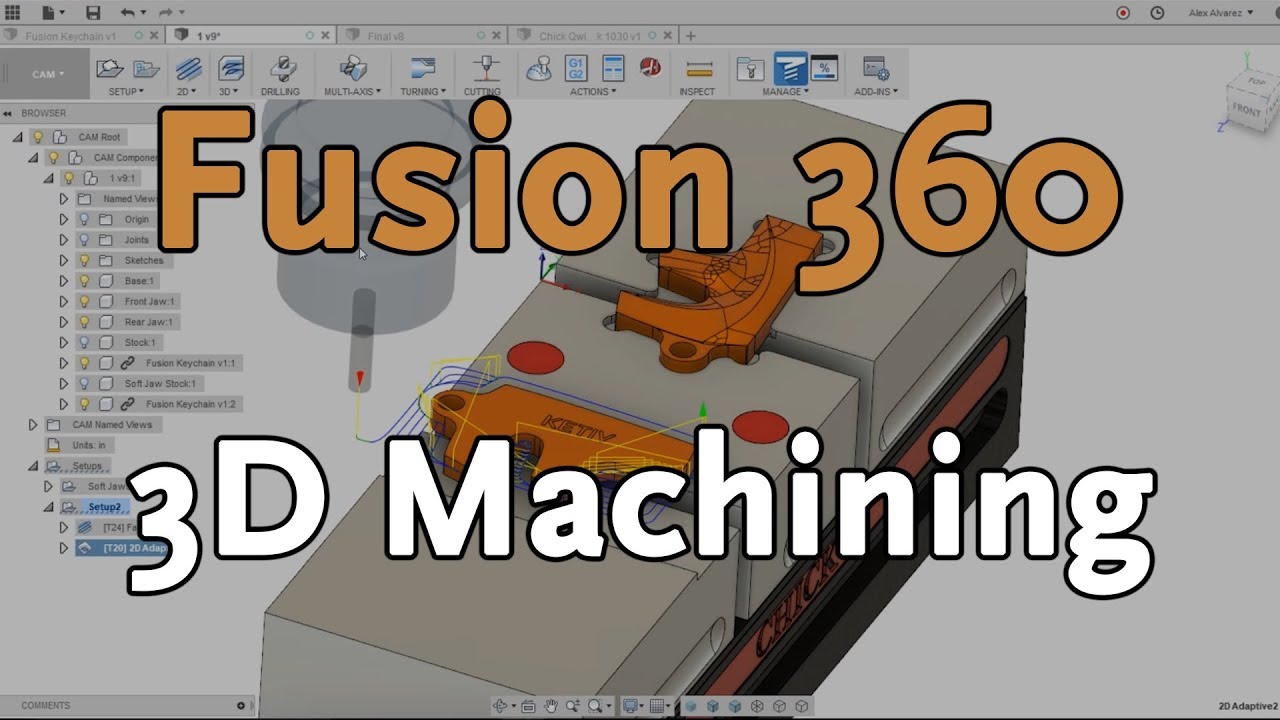The height and width of the screenshot is (720, 1280).
Task: Open the data panel grid icon
Action: [13, 12]
